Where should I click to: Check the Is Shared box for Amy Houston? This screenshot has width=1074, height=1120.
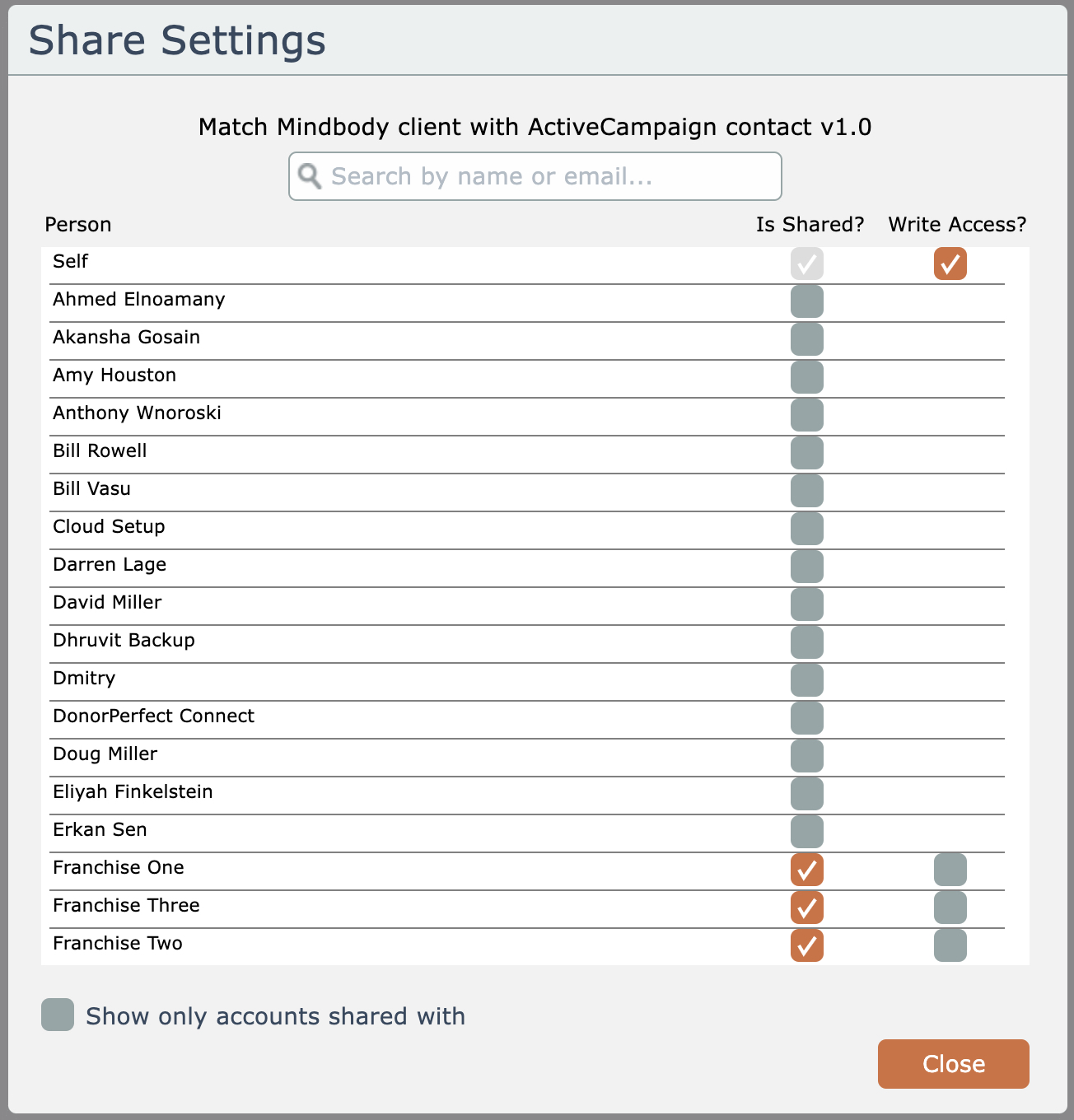806,377
